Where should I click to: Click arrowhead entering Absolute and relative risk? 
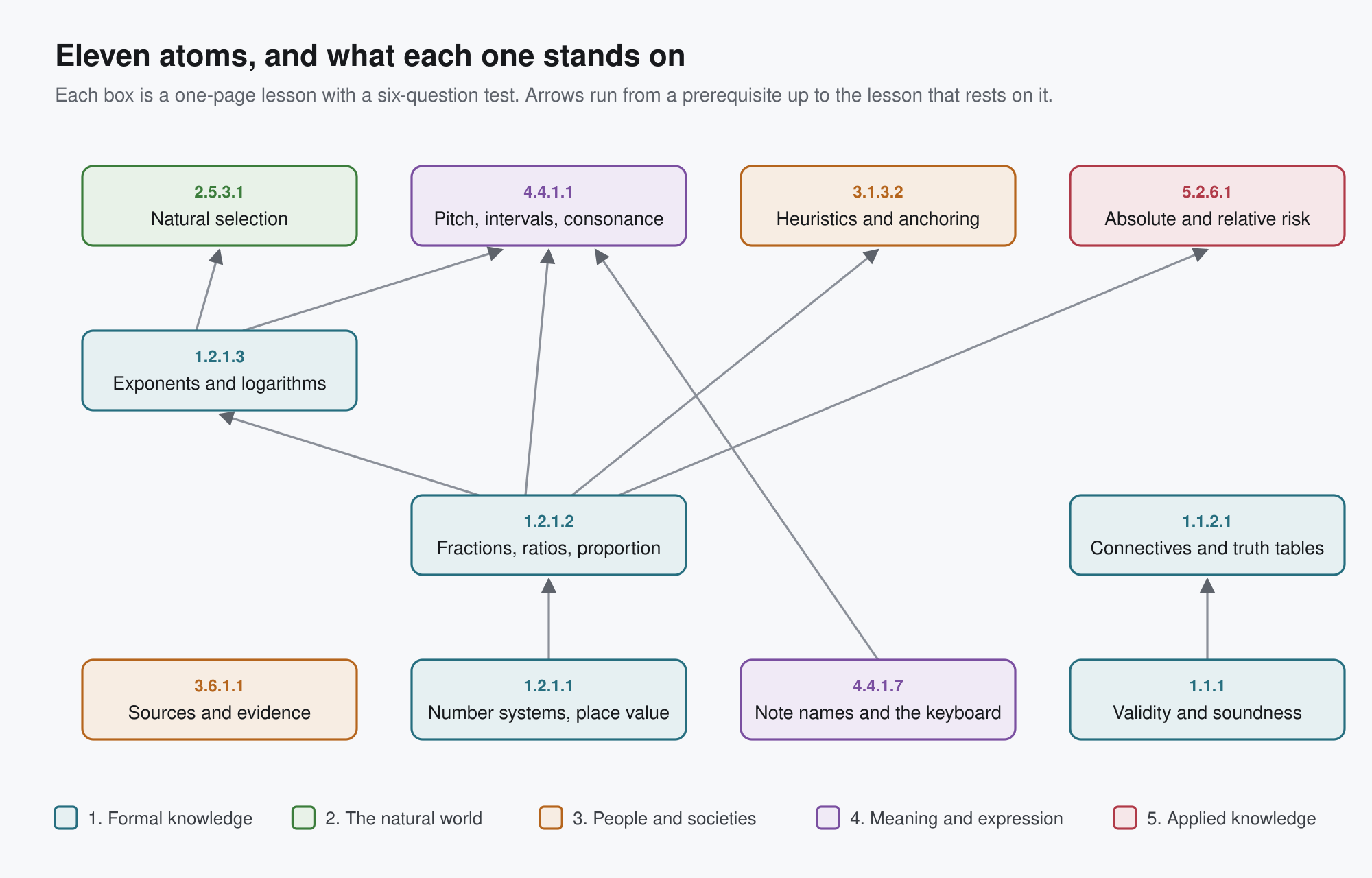pyautogui.click(x=1200, y=254)
